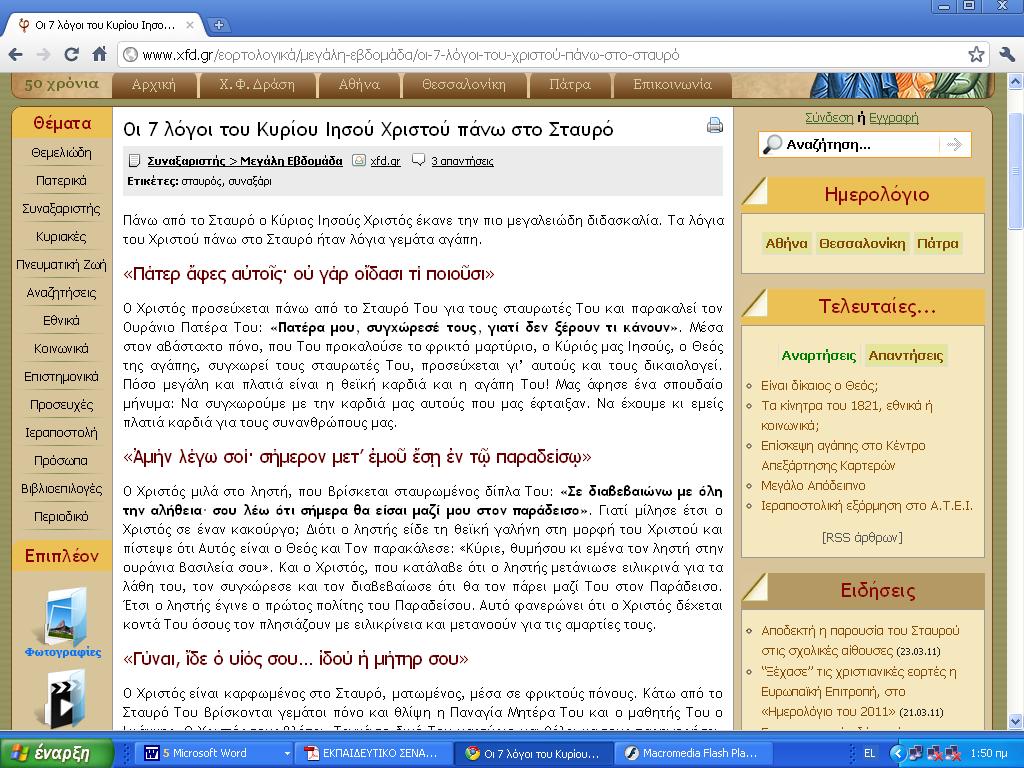This screenshot has width=1024, height=768.
Task: Click the comments speech bubble icon
Action: pyautogui.click(x=419, y=160)
